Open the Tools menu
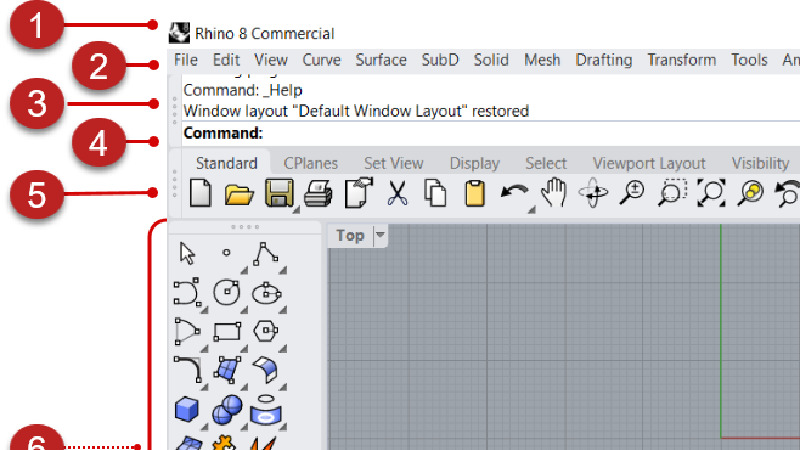 pyautogui.click(x=749, y=60)
